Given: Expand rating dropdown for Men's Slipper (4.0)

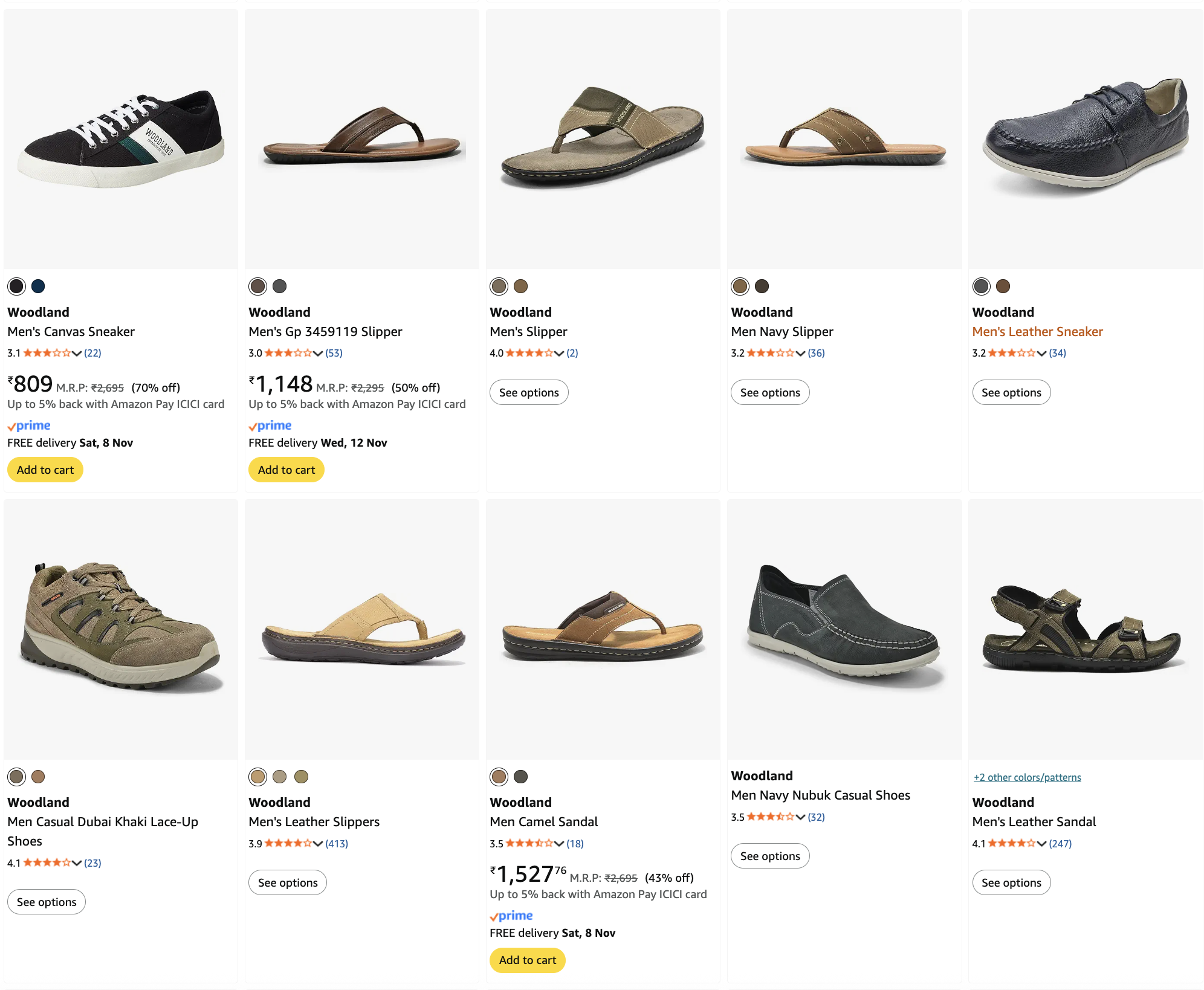Looking at the screenshot, I should pos(559,353).
